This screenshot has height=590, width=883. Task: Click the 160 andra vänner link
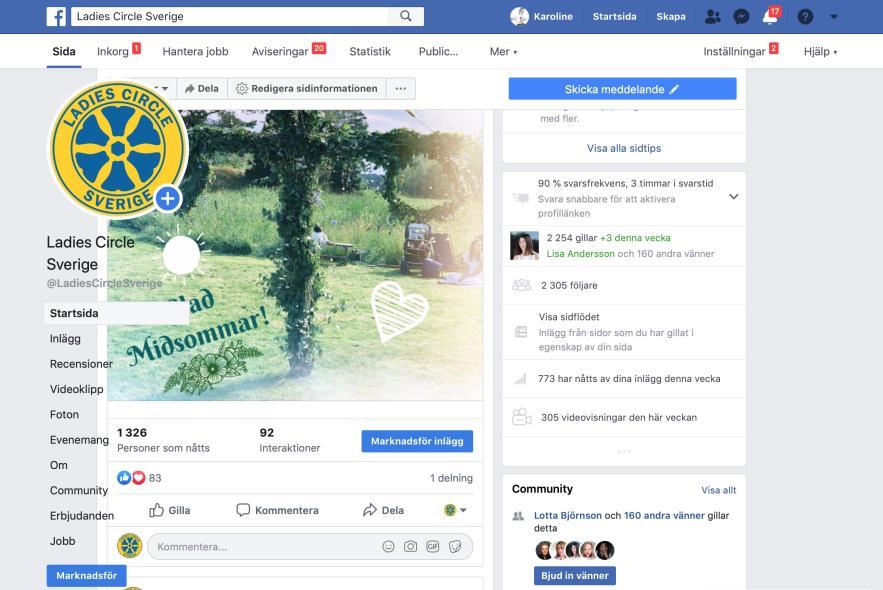(664, 515)
